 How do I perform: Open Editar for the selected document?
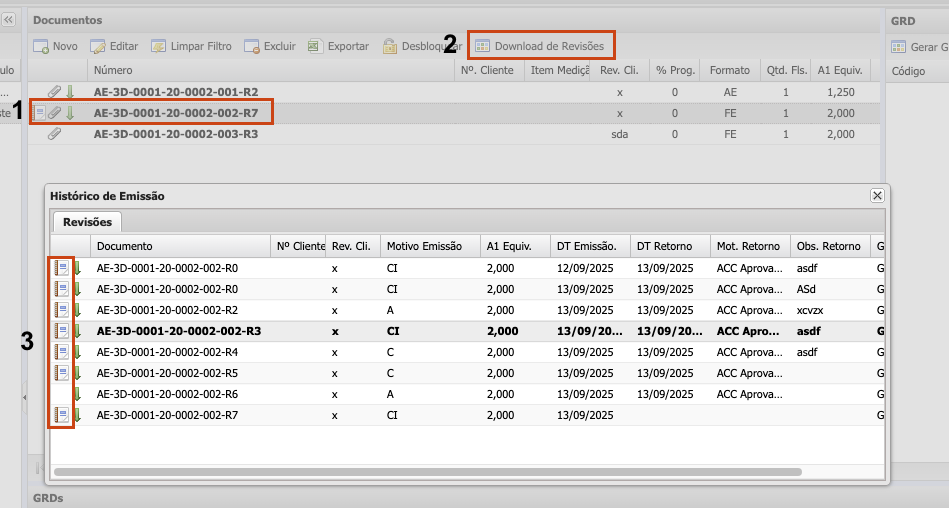114,46
